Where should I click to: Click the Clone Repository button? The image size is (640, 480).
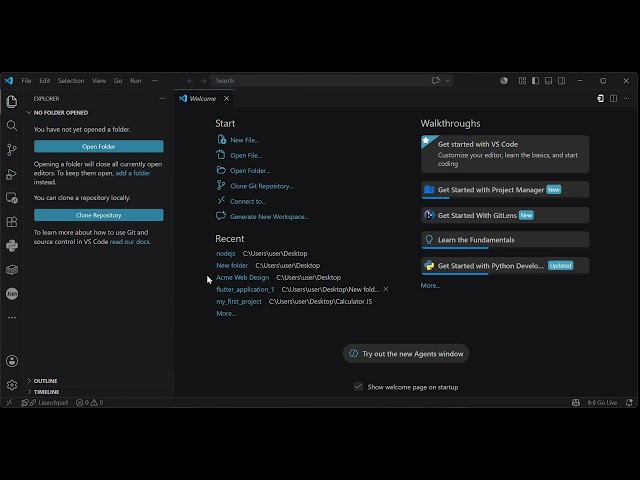point(99,215)
